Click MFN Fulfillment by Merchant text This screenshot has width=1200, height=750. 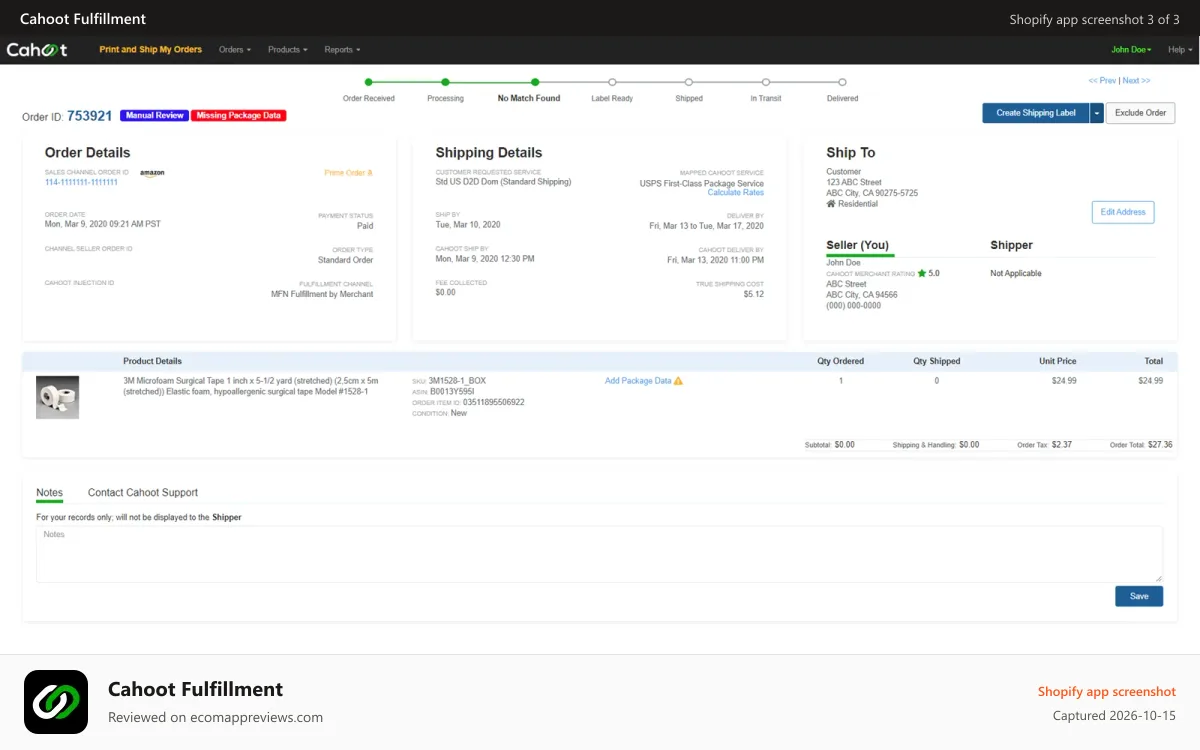[x=322, y=294]
